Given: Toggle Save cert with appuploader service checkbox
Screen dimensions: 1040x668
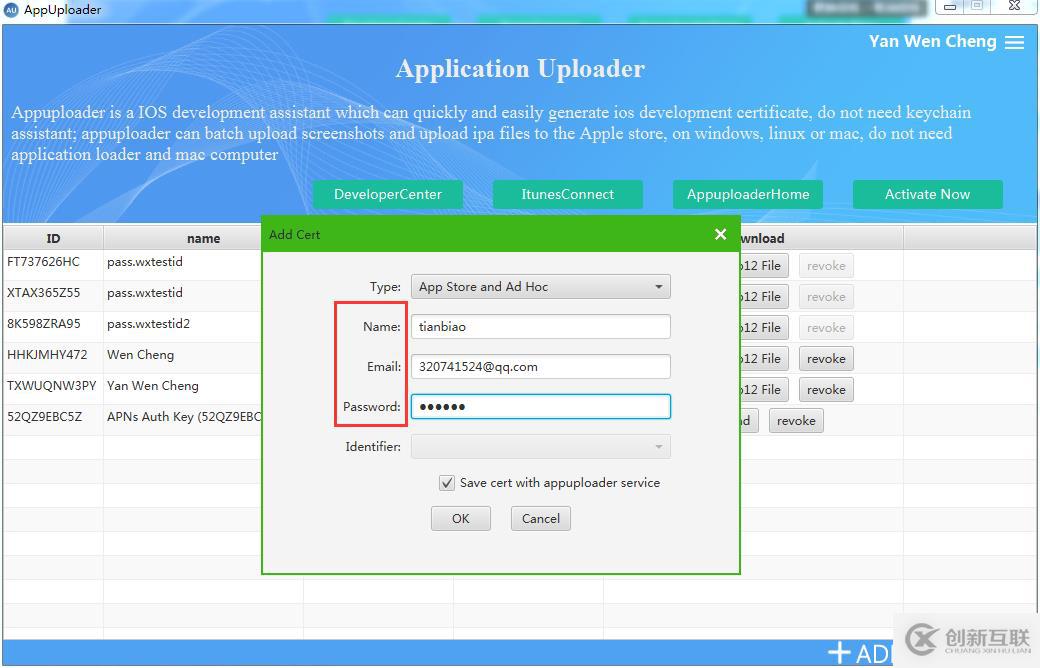Looking at the screenshot, I should click(x=446, y=483).
